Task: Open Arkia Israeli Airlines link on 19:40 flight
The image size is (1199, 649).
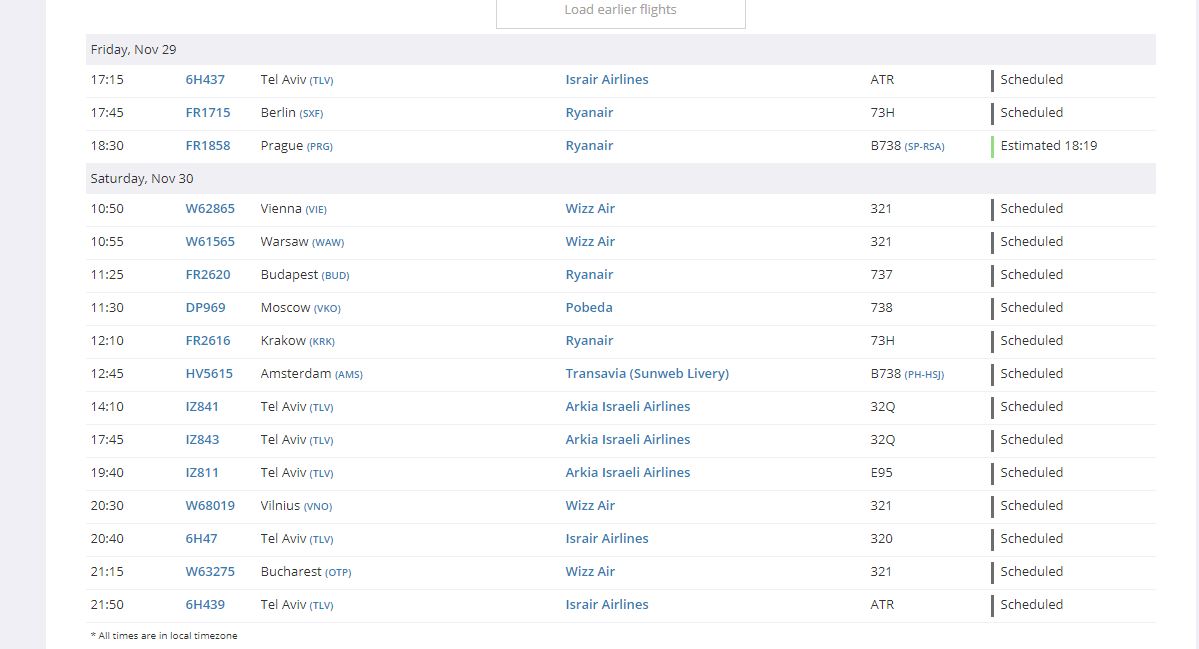Action: click(628, 472)
